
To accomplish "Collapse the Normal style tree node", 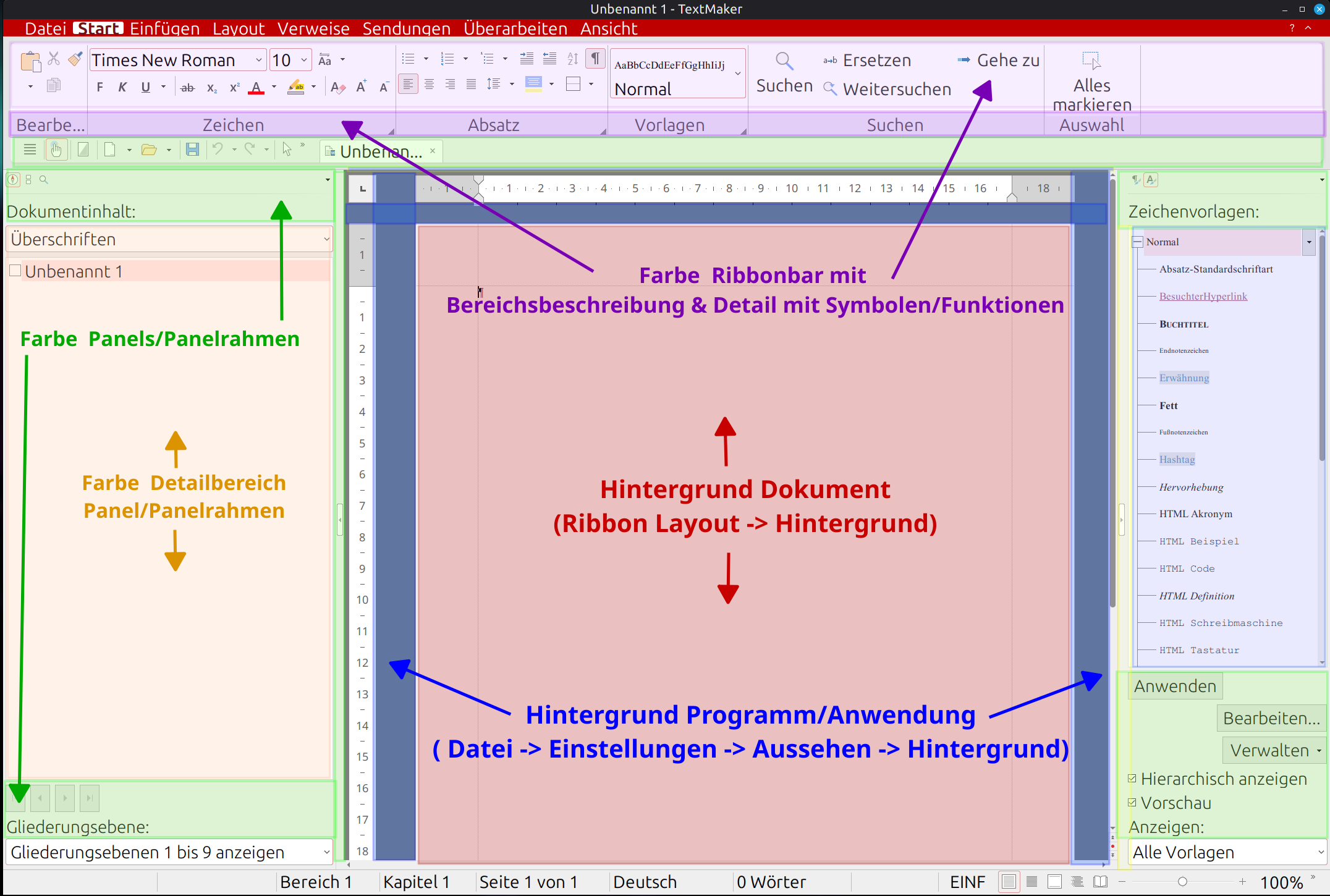I will point(1138,242).
